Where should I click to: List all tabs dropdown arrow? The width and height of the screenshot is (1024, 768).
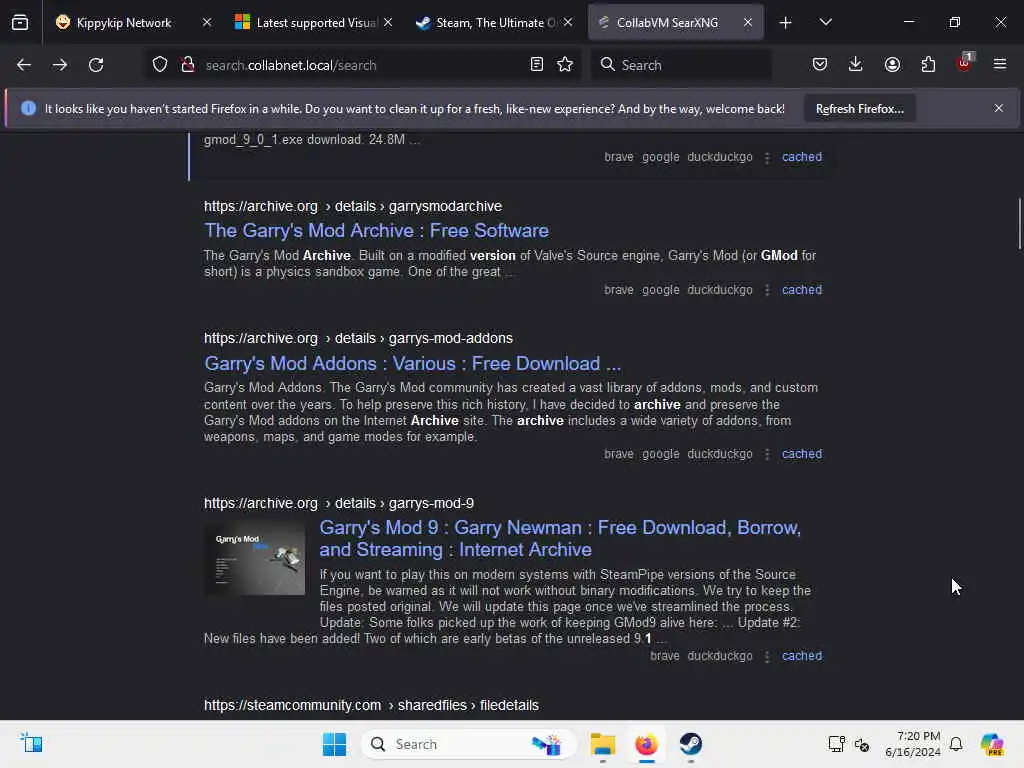[825, 22]
